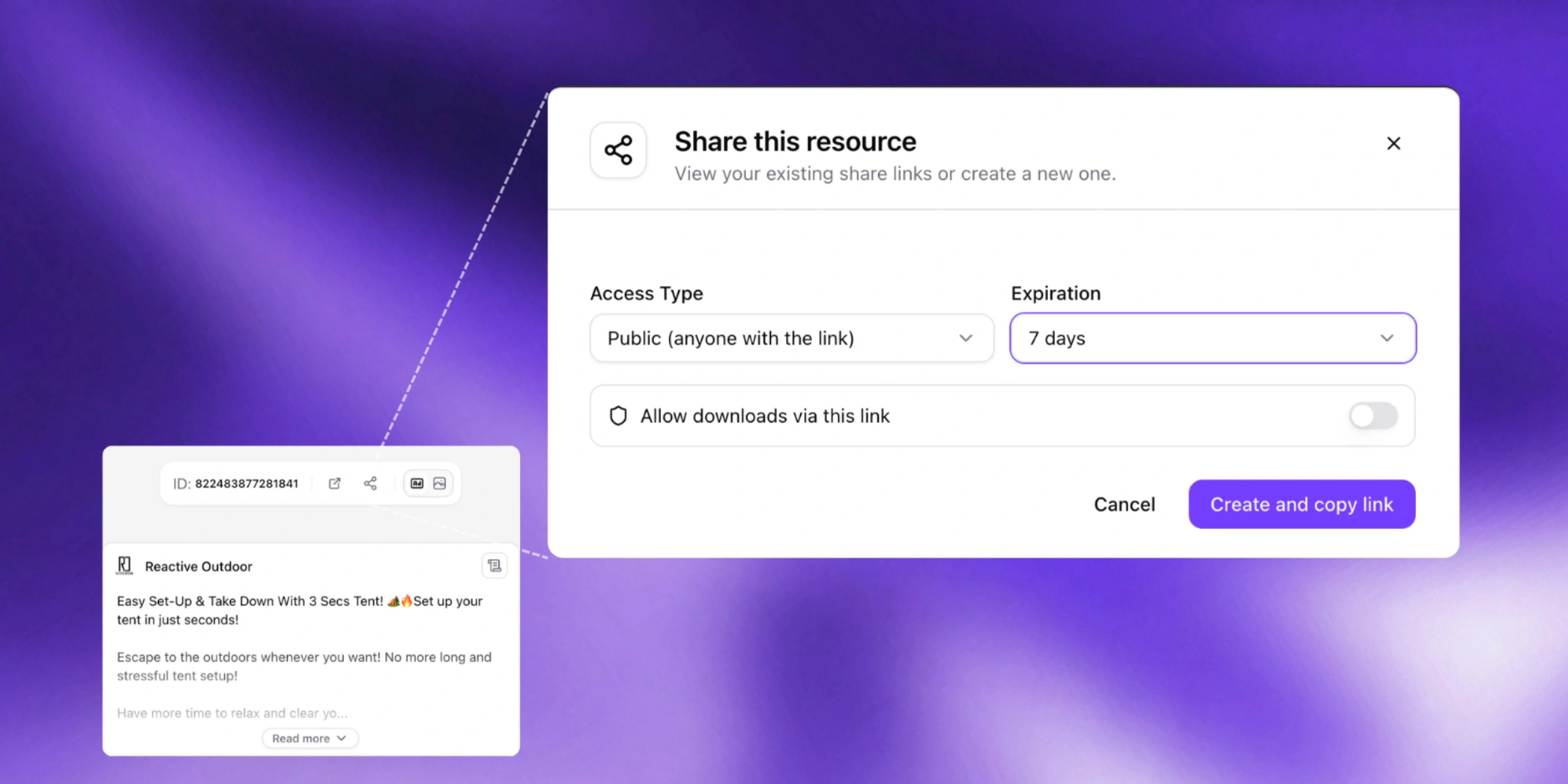
Task: Open ad in new window icon
Action: click(x=335, y=483)
